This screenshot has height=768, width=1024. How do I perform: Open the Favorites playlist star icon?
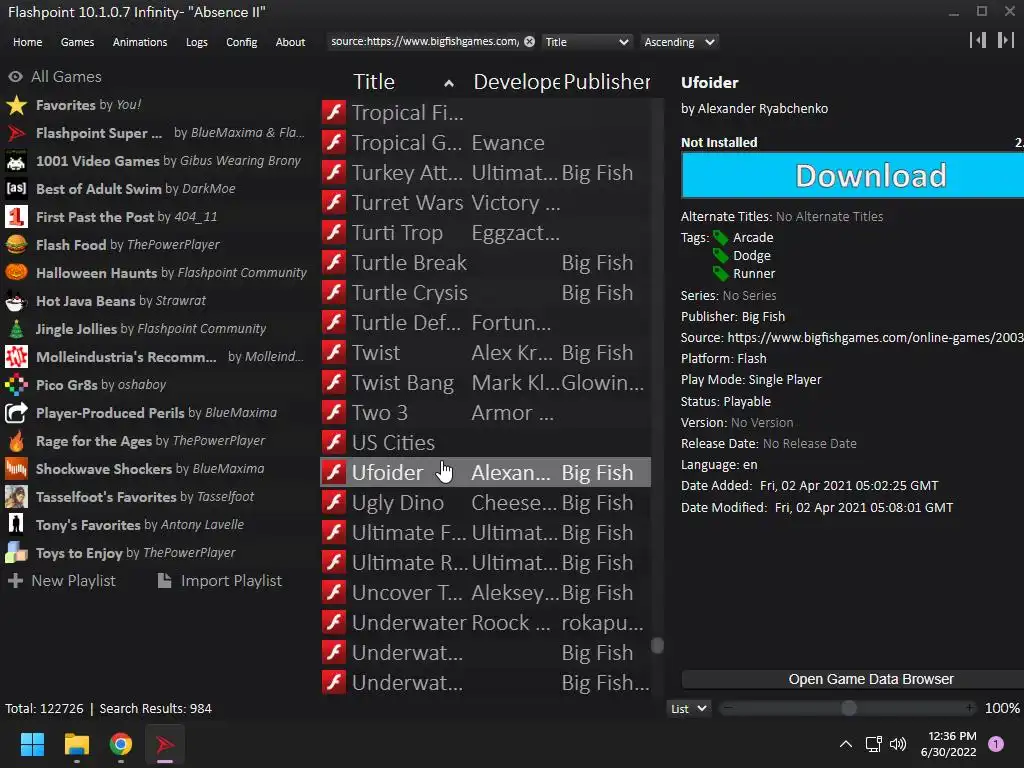[x=16, y=105]
